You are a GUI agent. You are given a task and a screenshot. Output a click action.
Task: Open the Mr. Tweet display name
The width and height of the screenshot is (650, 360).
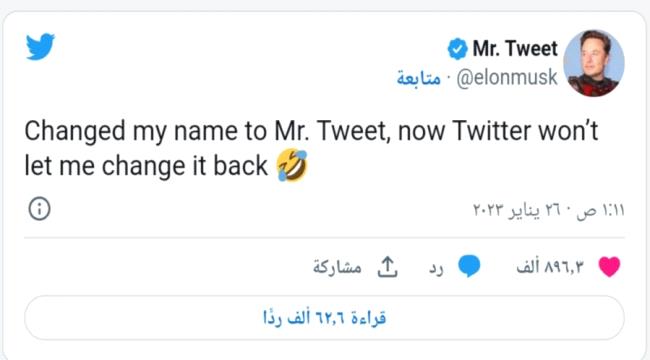coord(515,49)
